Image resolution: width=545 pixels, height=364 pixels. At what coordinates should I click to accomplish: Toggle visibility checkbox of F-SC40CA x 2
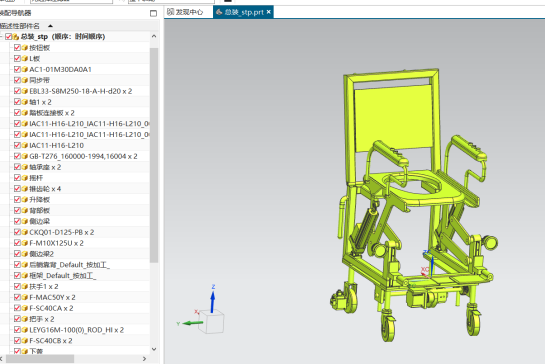point(17,308)
